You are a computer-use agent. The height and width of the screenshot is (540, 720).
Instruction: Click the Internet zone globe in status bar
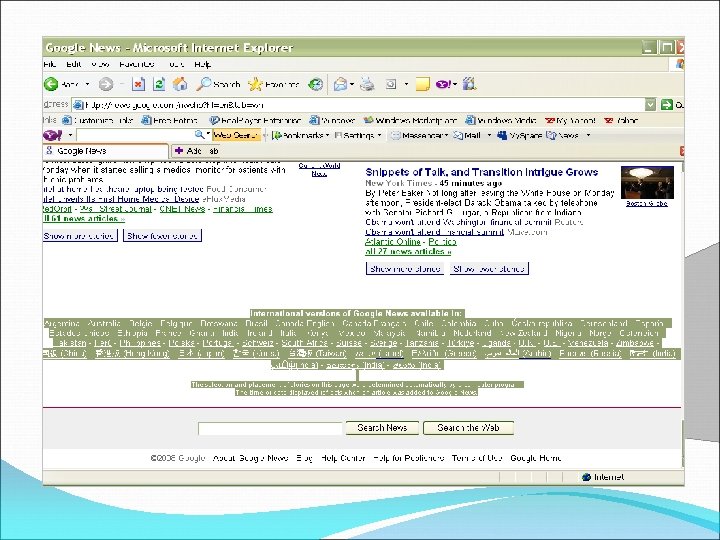coord(586,477)
